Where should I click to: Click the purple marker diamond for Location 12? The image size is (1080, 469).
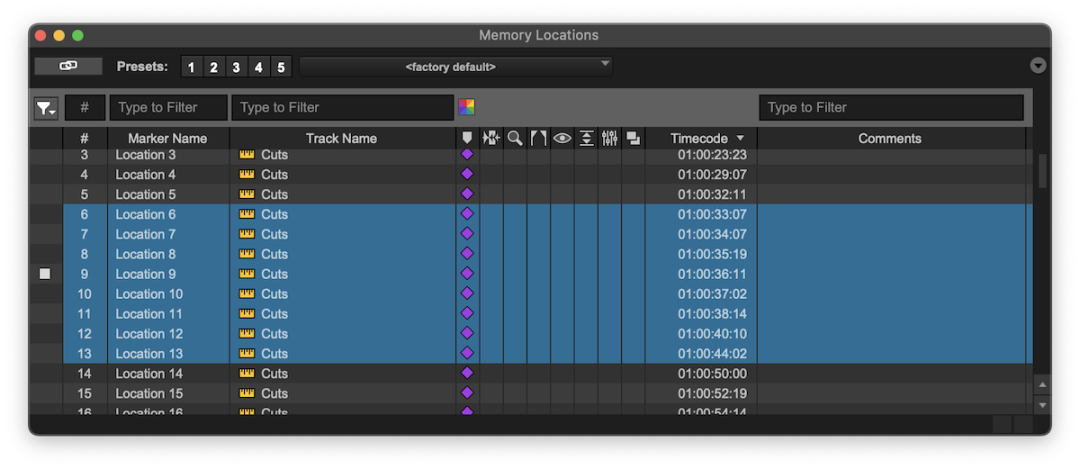click(467, 333)
